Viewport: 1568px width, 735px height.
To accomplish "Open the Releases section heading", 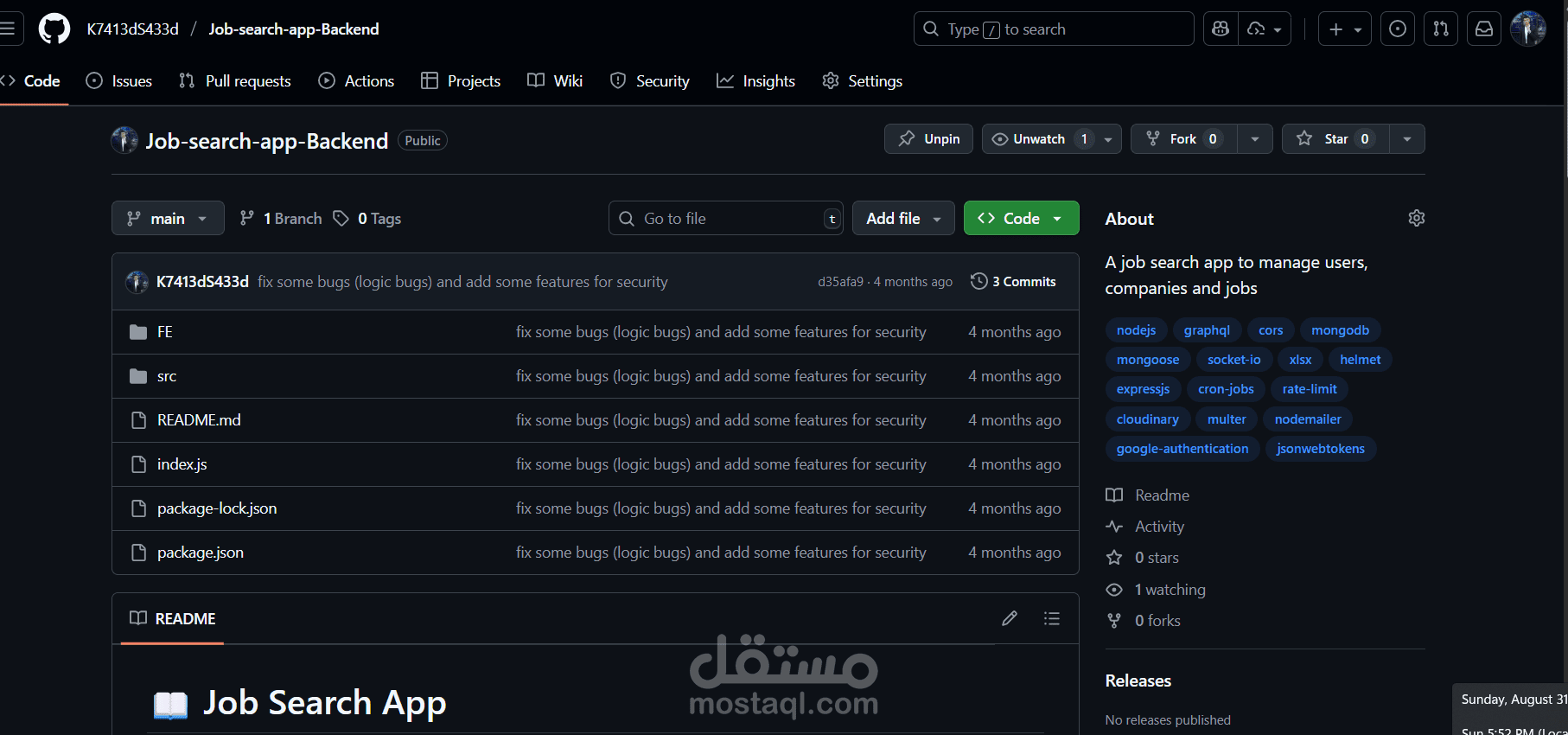I will coord(1138,681).
